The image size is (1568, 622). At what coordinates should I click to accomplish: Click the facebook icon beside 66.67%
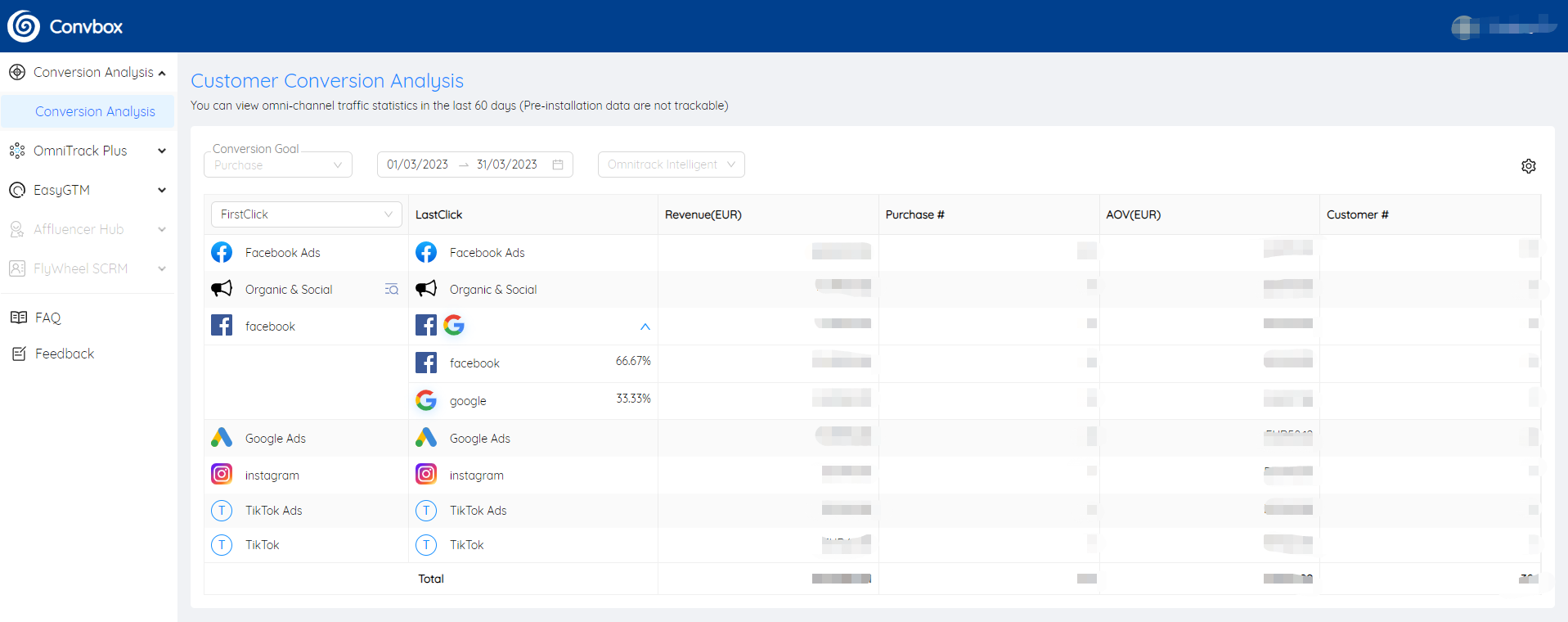[x=426, y=363]
